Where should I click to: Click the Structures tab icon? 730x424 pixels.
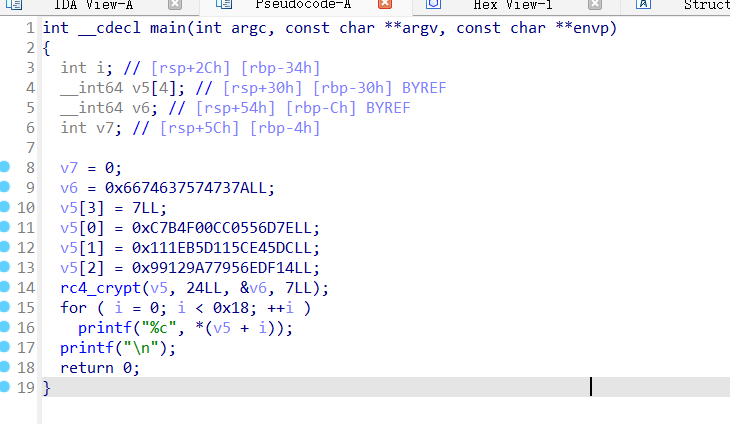(x=643, y=4)
